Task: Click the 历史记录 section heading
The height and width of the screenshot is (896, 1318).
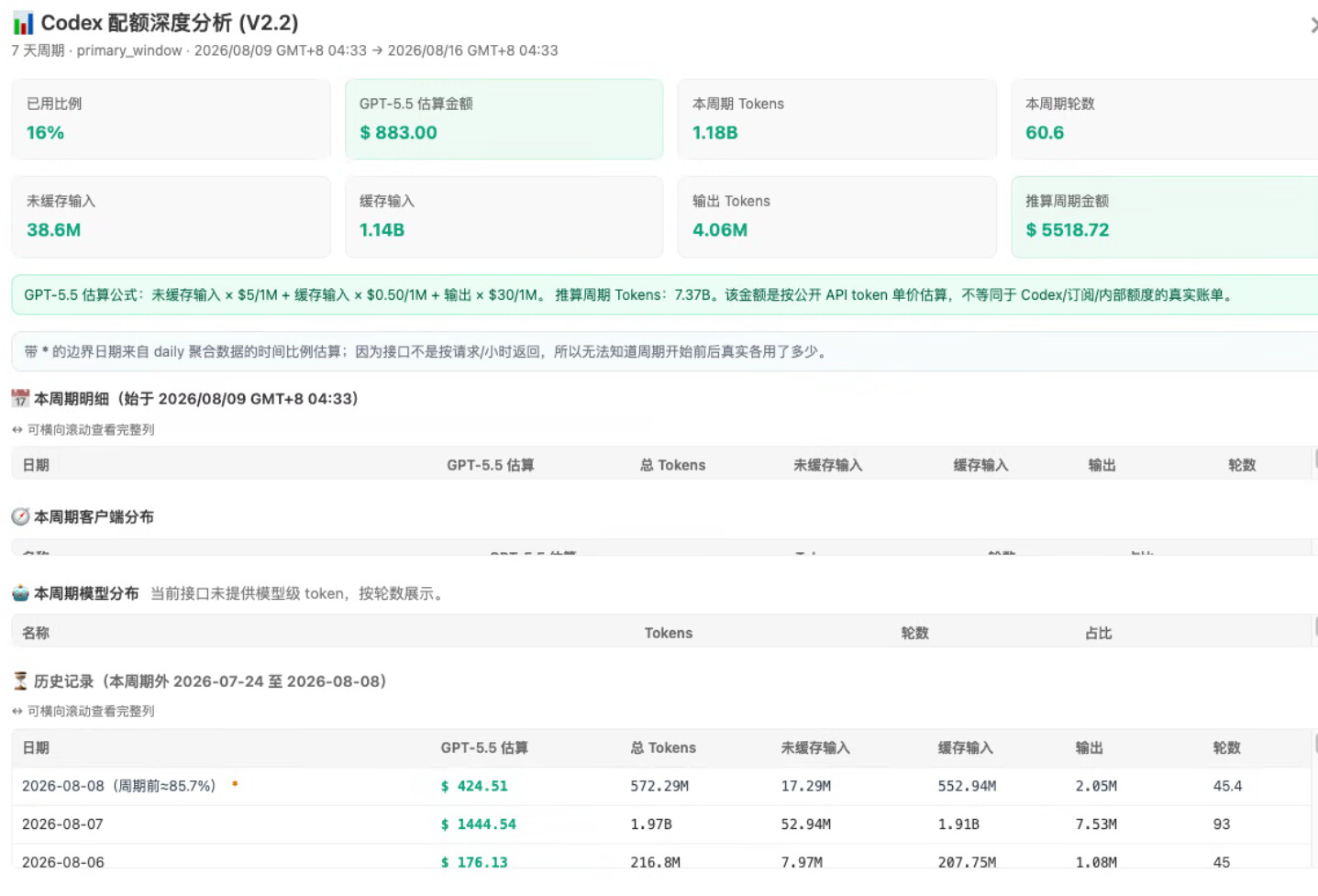Action: tap(210, 680)
